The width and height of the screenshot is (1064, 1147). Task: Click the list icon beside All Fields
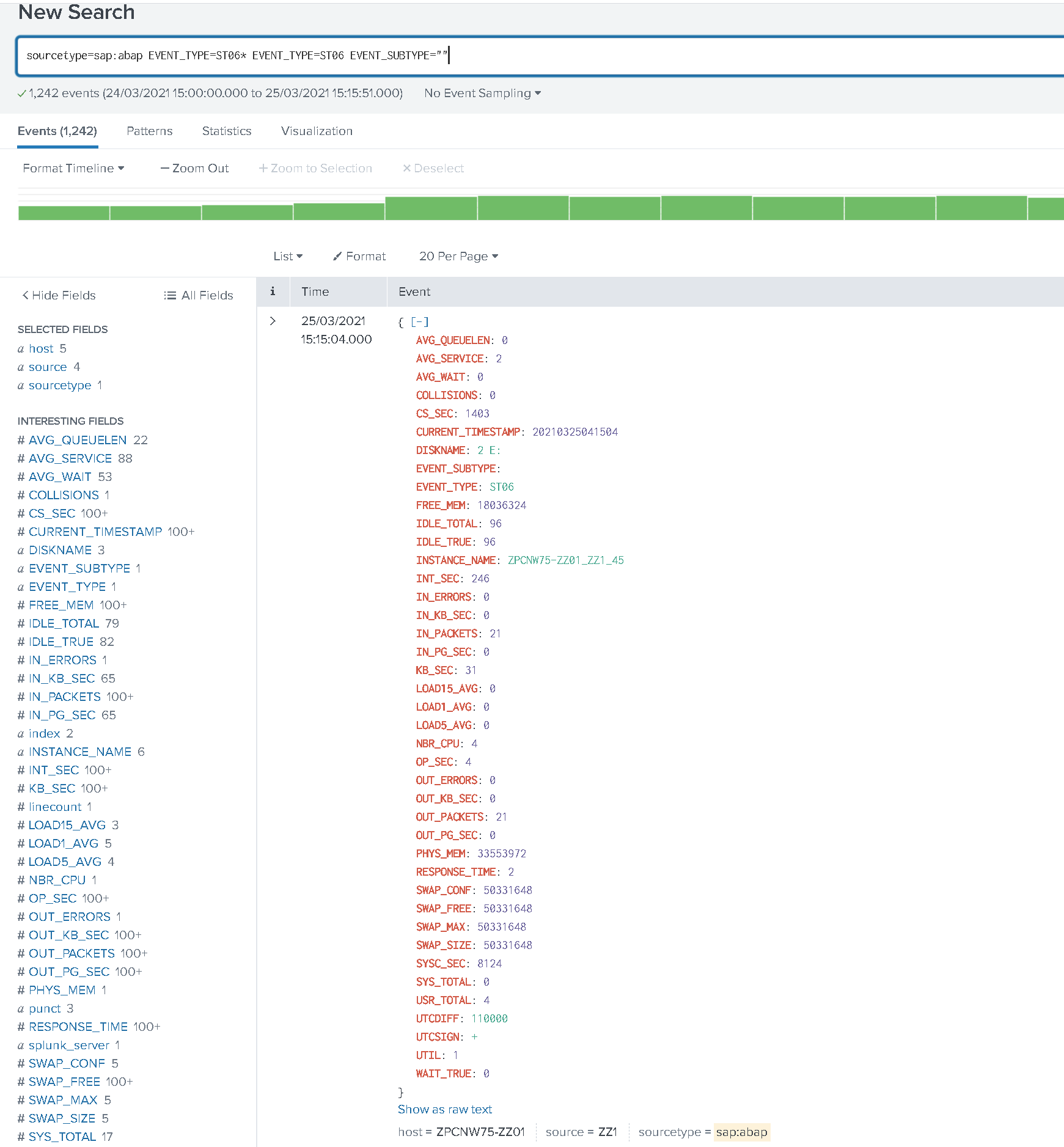point(169,295)
